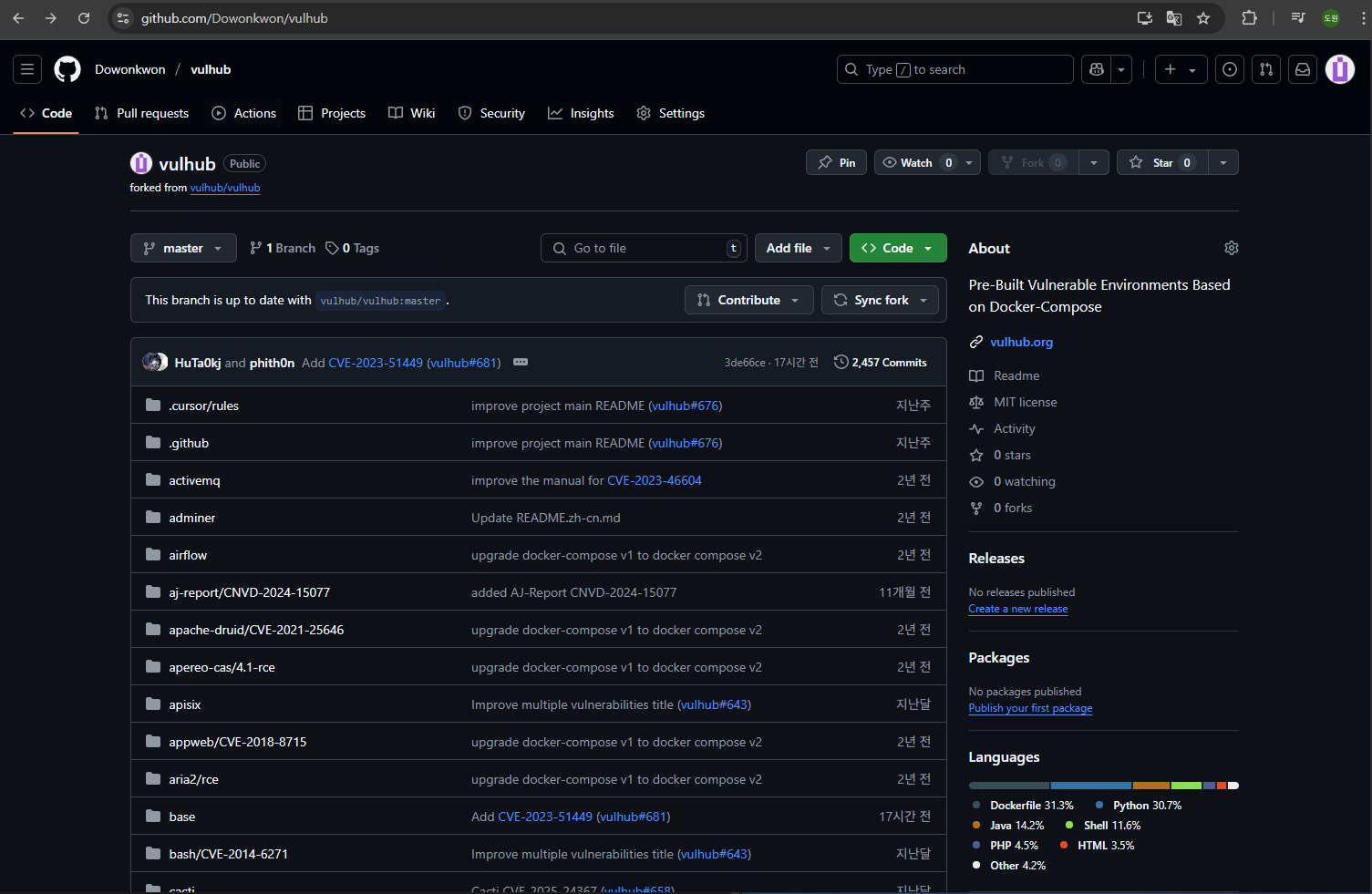Image resolution: width=1372 pixels, height=894 pixels.
Task: Follow the vulhub/vulhub forked-from link
Action: pyautogui.click(x=225, y=188)
